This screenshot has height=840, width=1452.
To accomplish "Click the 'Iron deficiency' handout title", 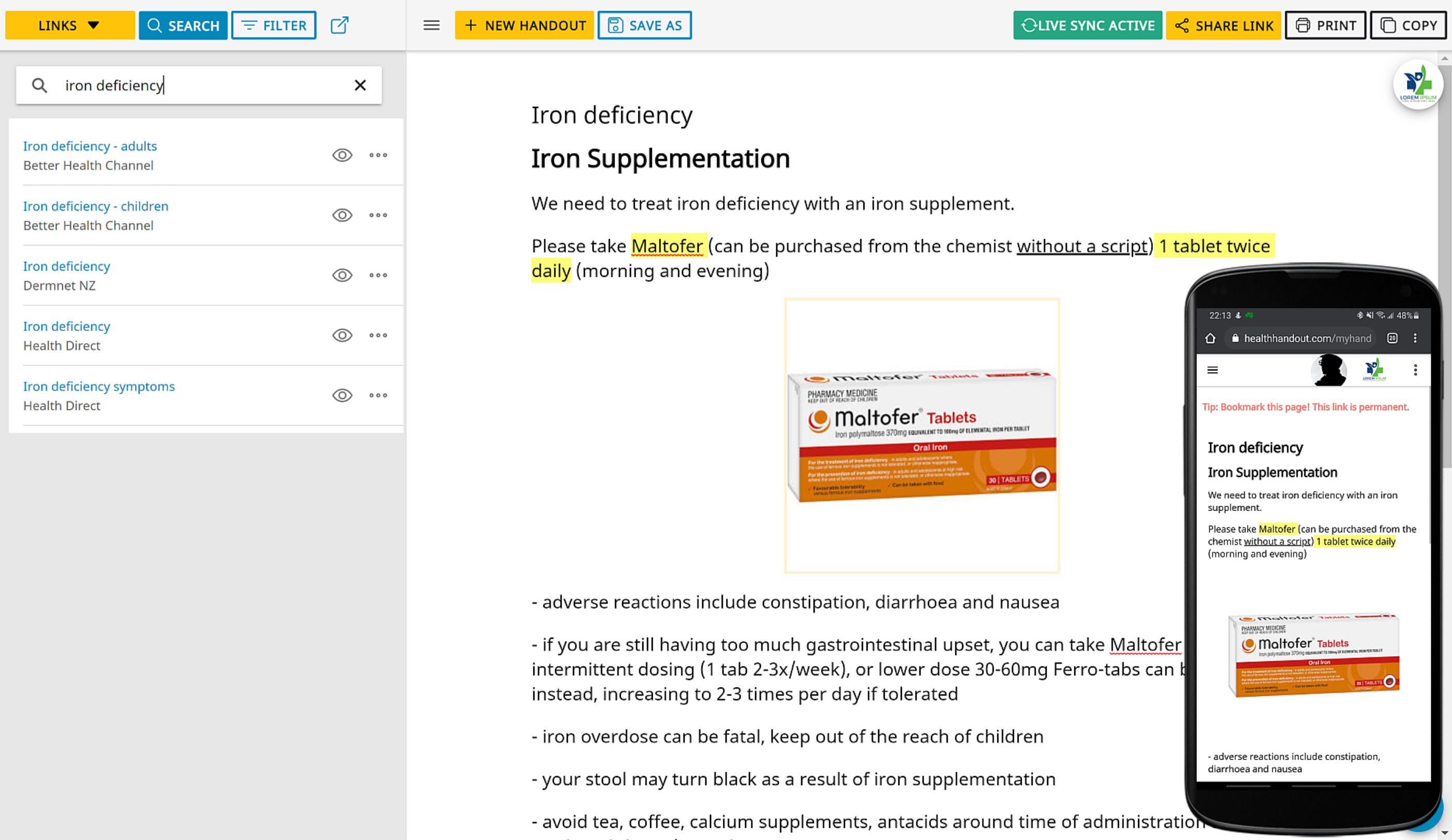I will pos(612,115).
